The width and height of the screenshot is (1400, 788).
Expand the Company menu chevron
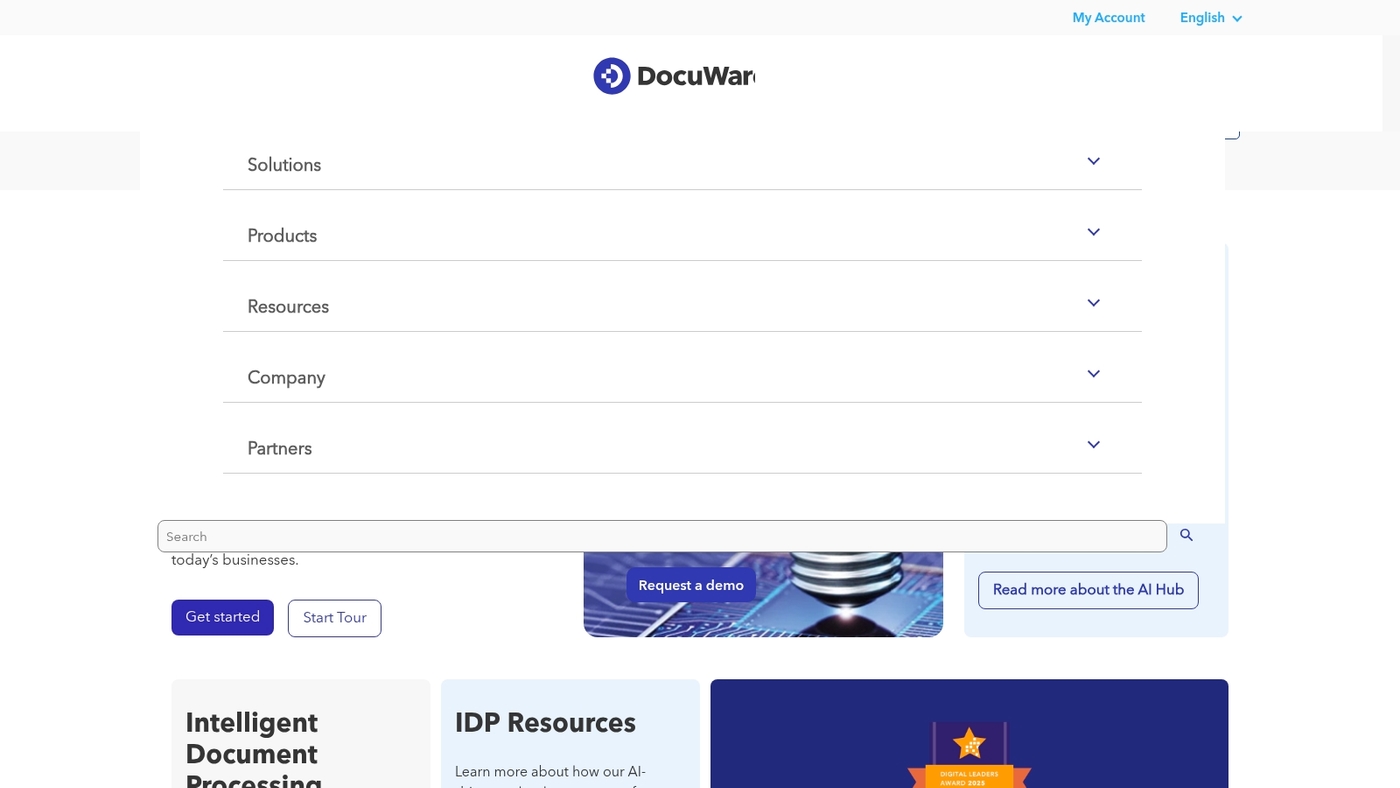click(x=1093, y=374)
